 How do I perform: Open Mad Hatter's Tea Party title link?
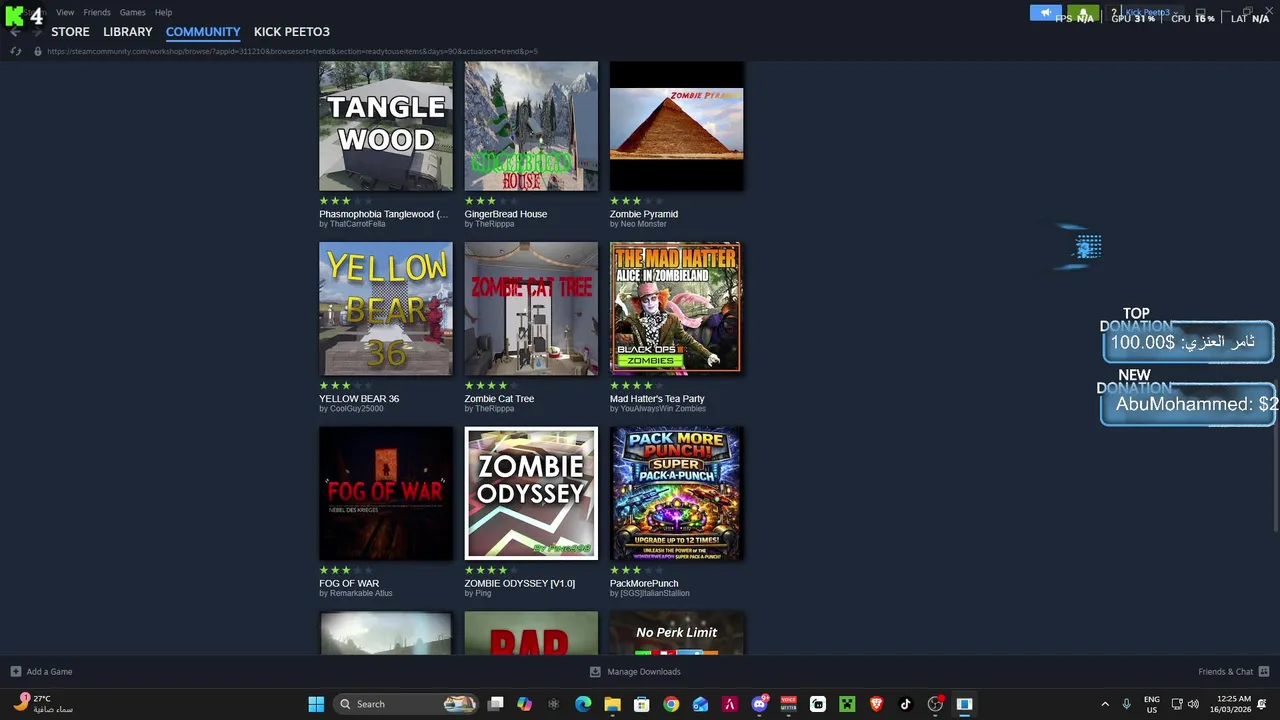(x=657, y=399)
